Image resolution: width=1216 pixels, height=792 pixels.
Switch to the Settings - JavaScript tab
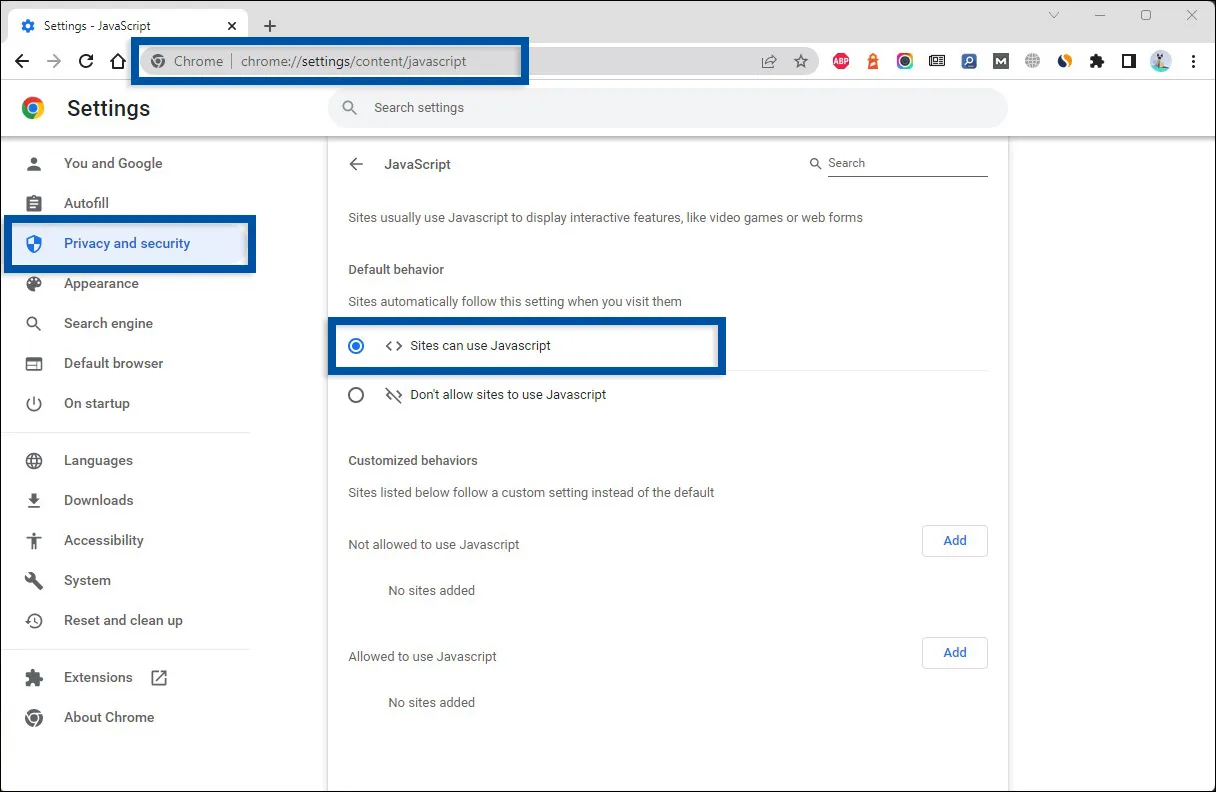coord(130,25)
